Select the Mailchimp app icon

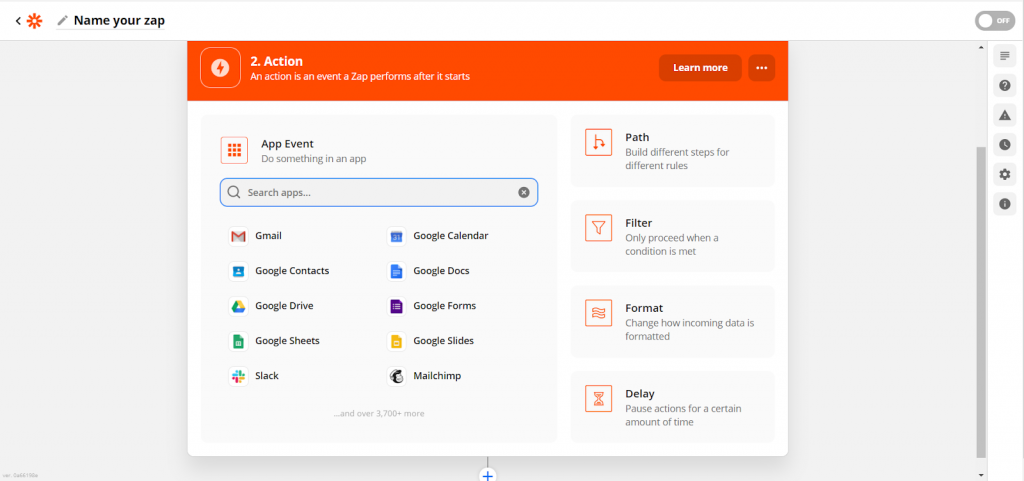click(396, 376)
